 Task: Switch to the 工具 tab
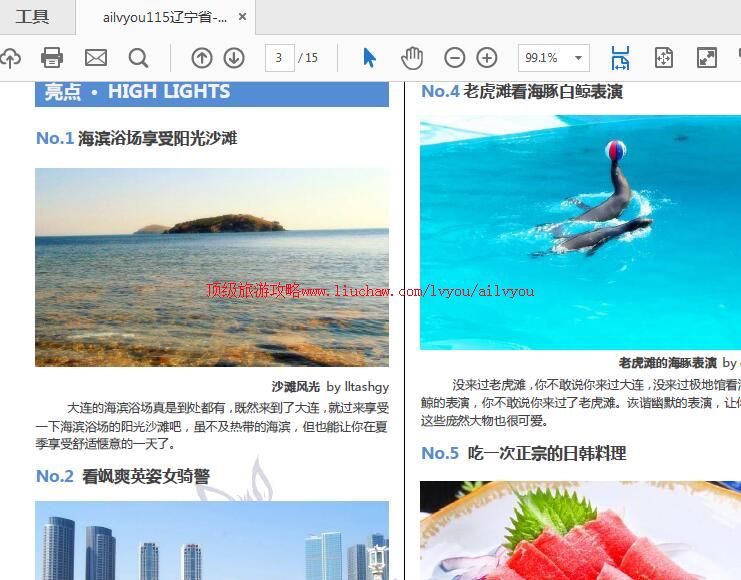32,17
